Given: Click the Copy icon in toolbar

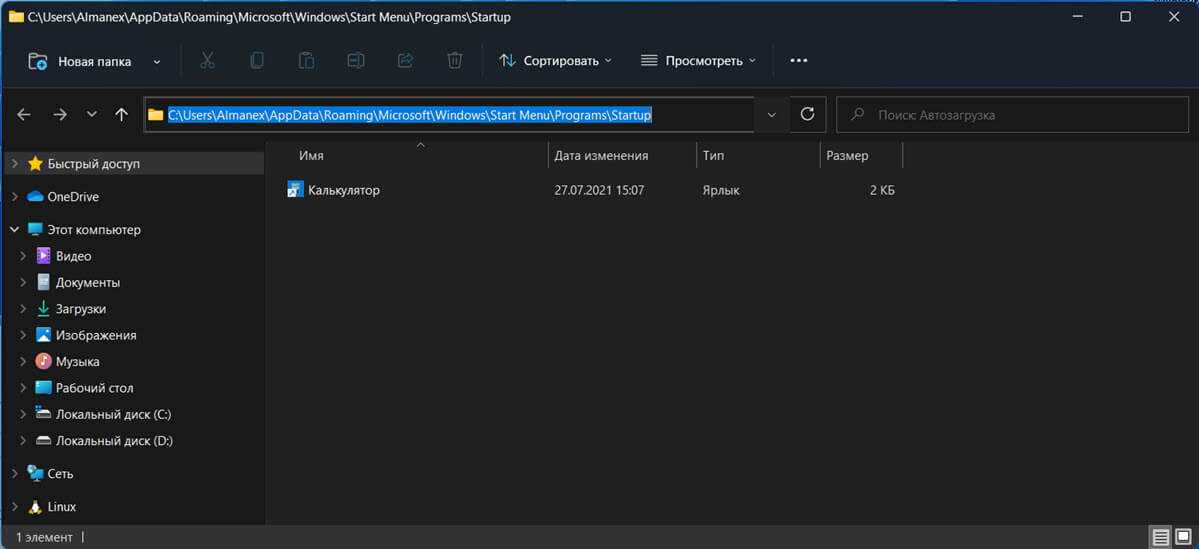Looking at the screenshot, I should point(257,61).
